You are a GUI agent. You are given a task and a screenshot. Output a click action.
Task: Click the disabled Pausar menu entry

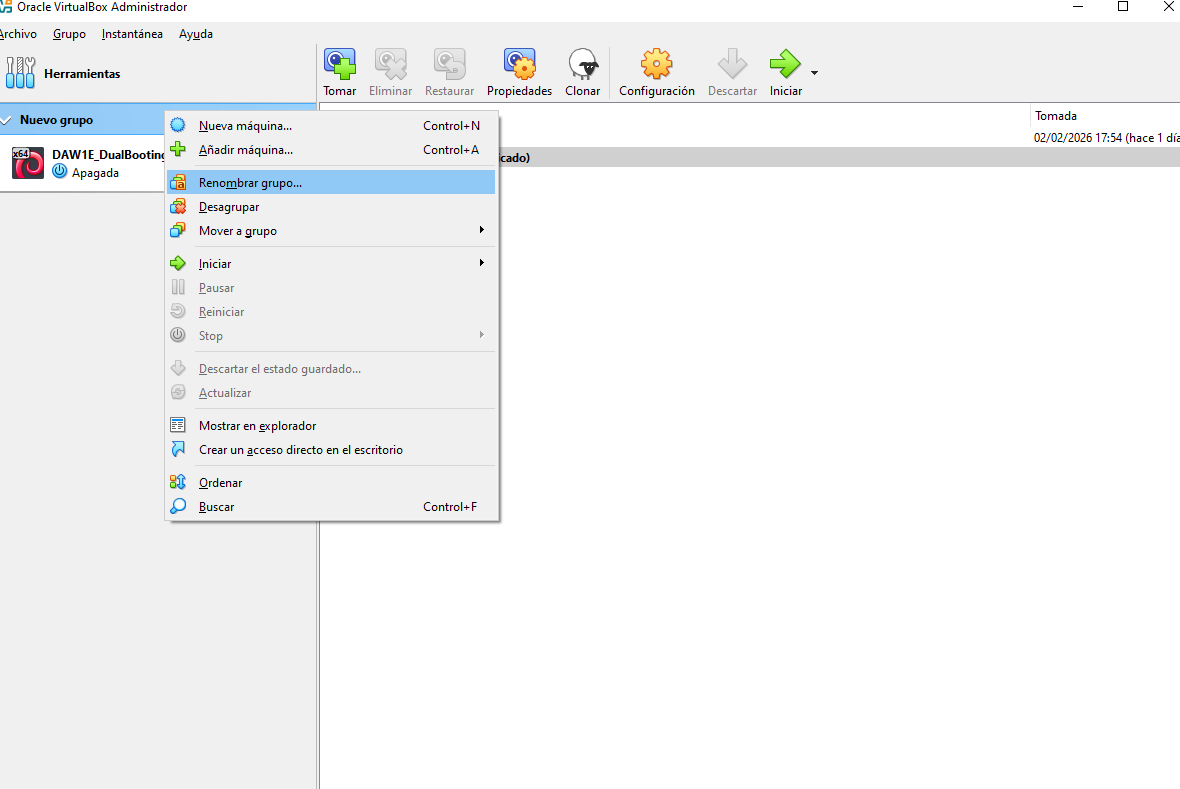click(331, 288)
